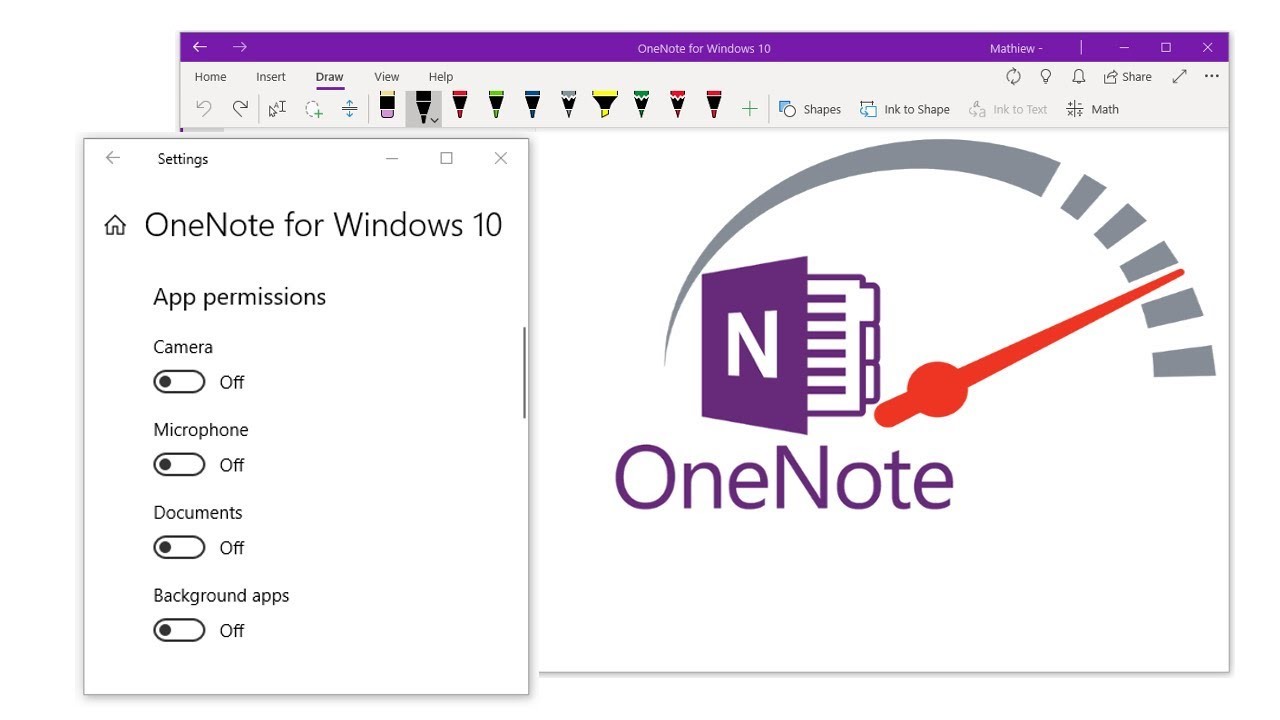
Task: Open the Shapes gallery dropdown
Action: click(810, 109)
